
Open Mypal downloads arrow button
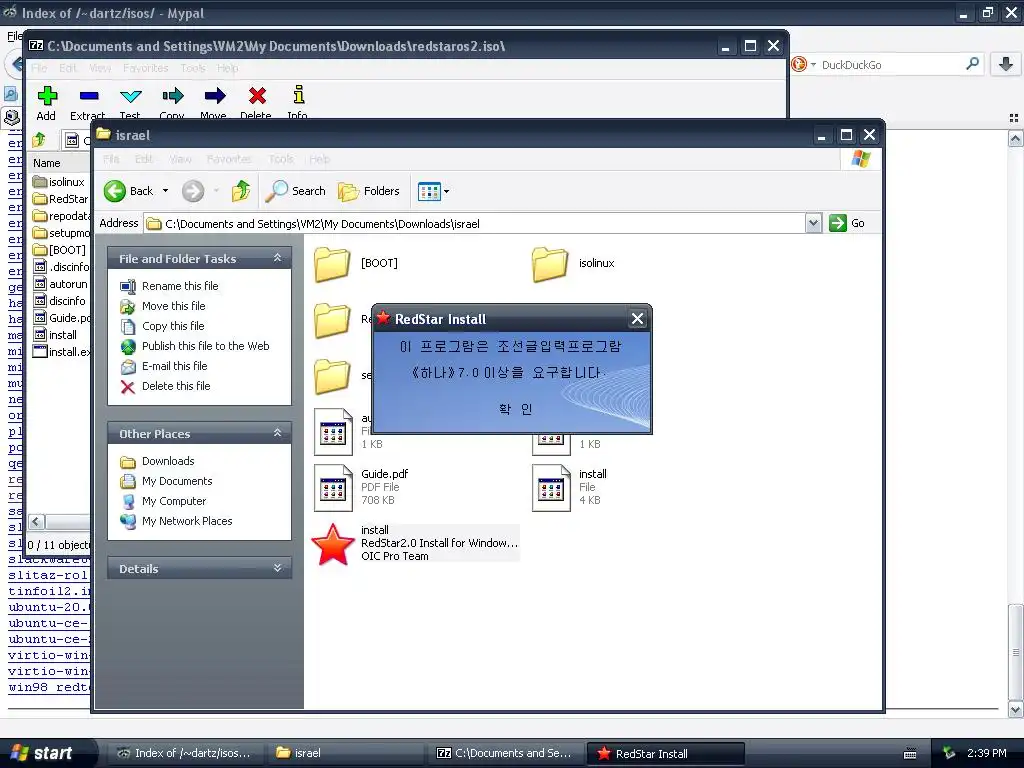[1006, 64]
